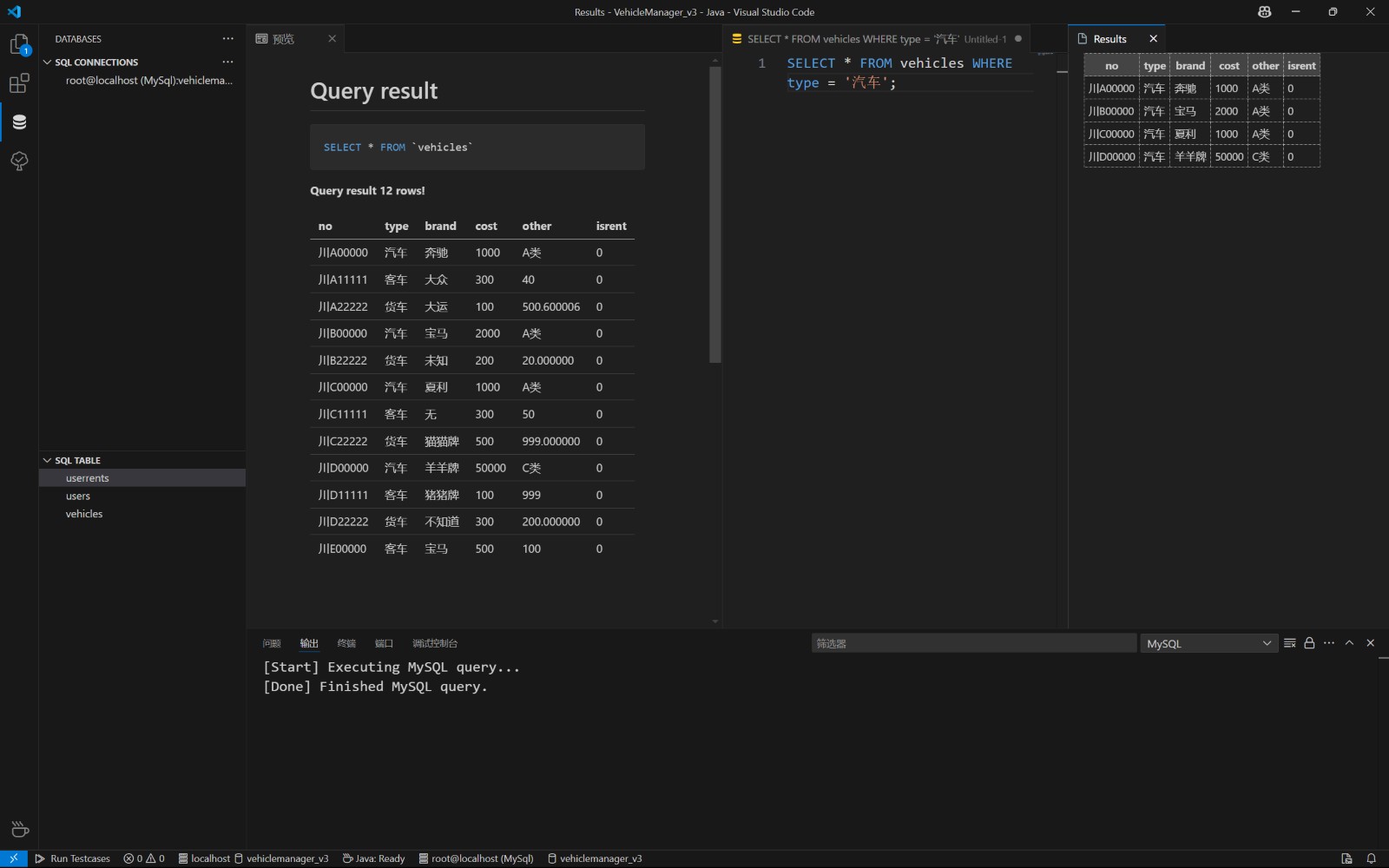Close the bottom output panel
Viewport: 1389px width, 868px height.
(x=1371, y=643)
